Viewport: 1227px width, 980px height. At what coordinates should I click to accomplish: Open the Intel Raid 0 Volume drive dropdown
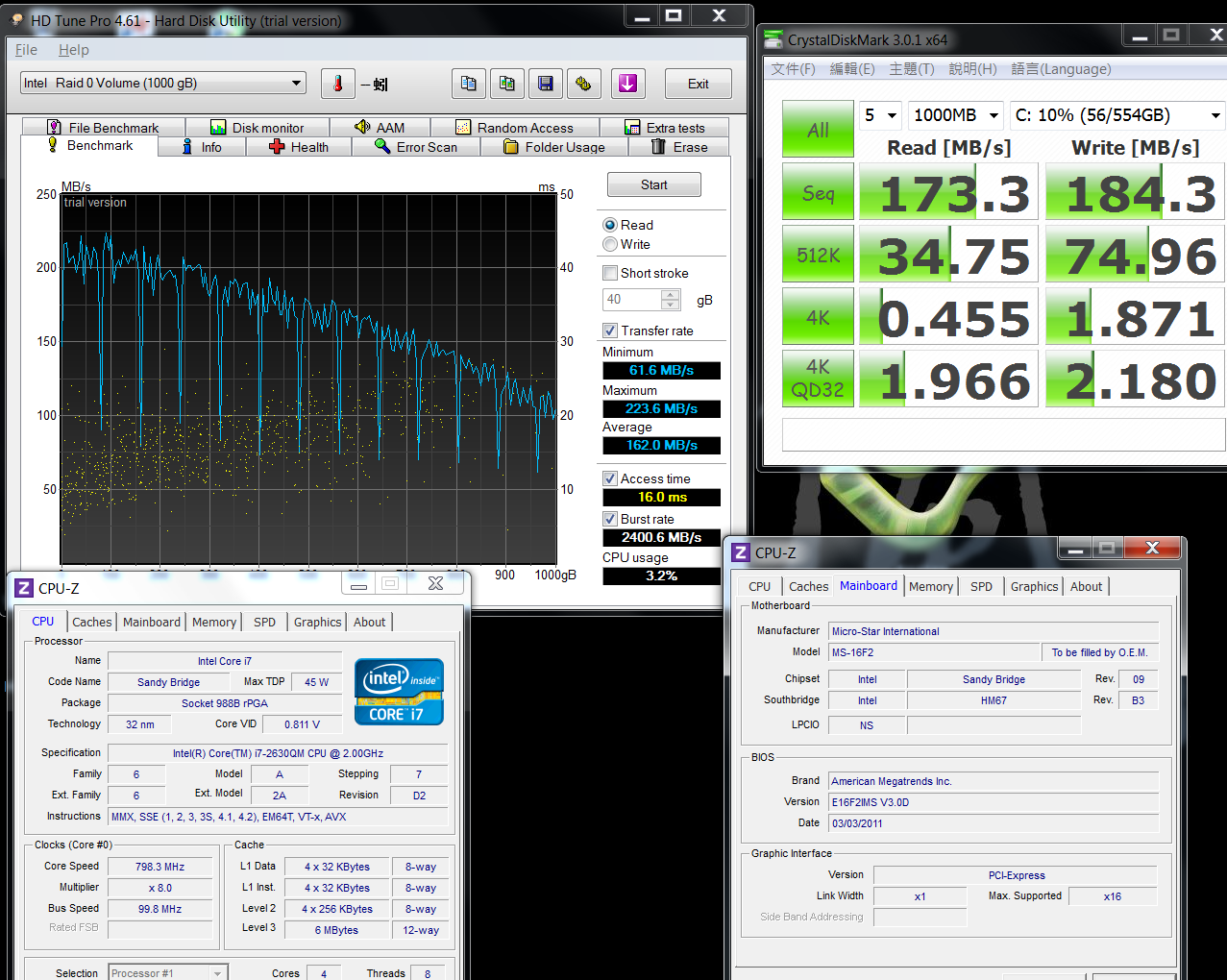pos(162,84)
